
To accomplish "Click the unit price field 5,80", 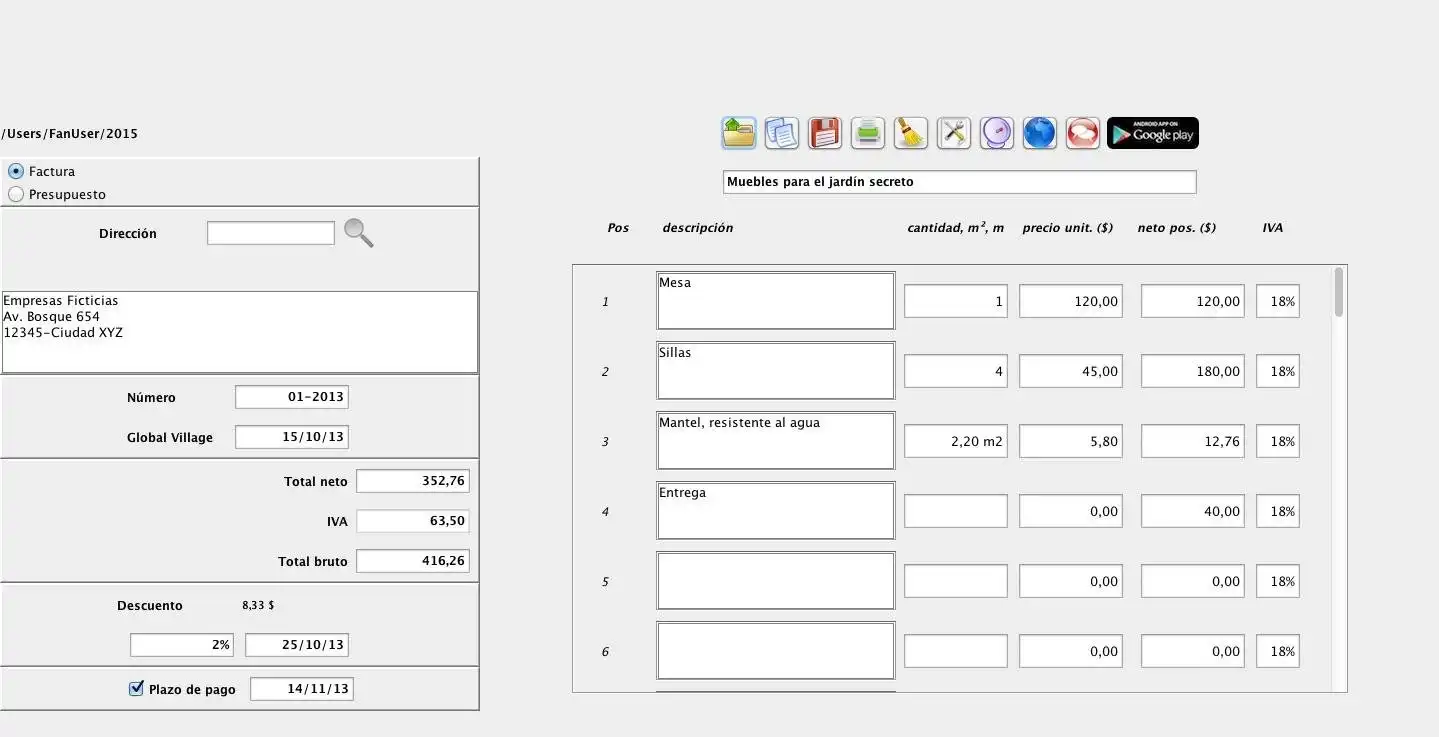I will [1071, 441].
